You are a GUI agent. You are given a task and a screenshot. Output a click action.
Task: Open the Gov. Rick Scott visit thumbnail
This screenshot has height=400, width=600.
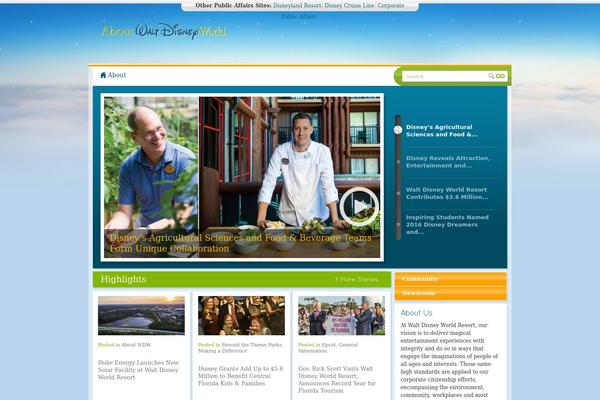(x=342, y=315)
